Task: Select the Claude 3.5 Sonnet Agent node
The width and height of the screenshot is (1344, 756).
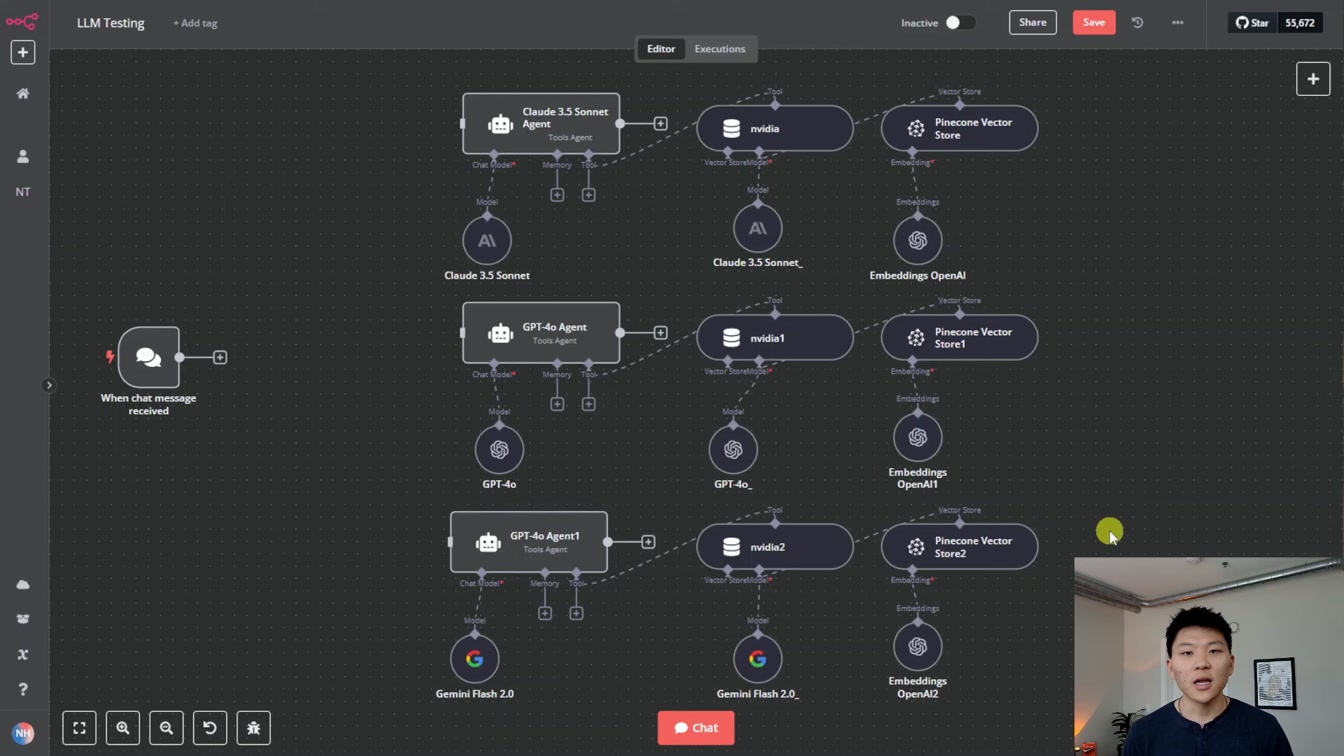Action: [541, 123]
